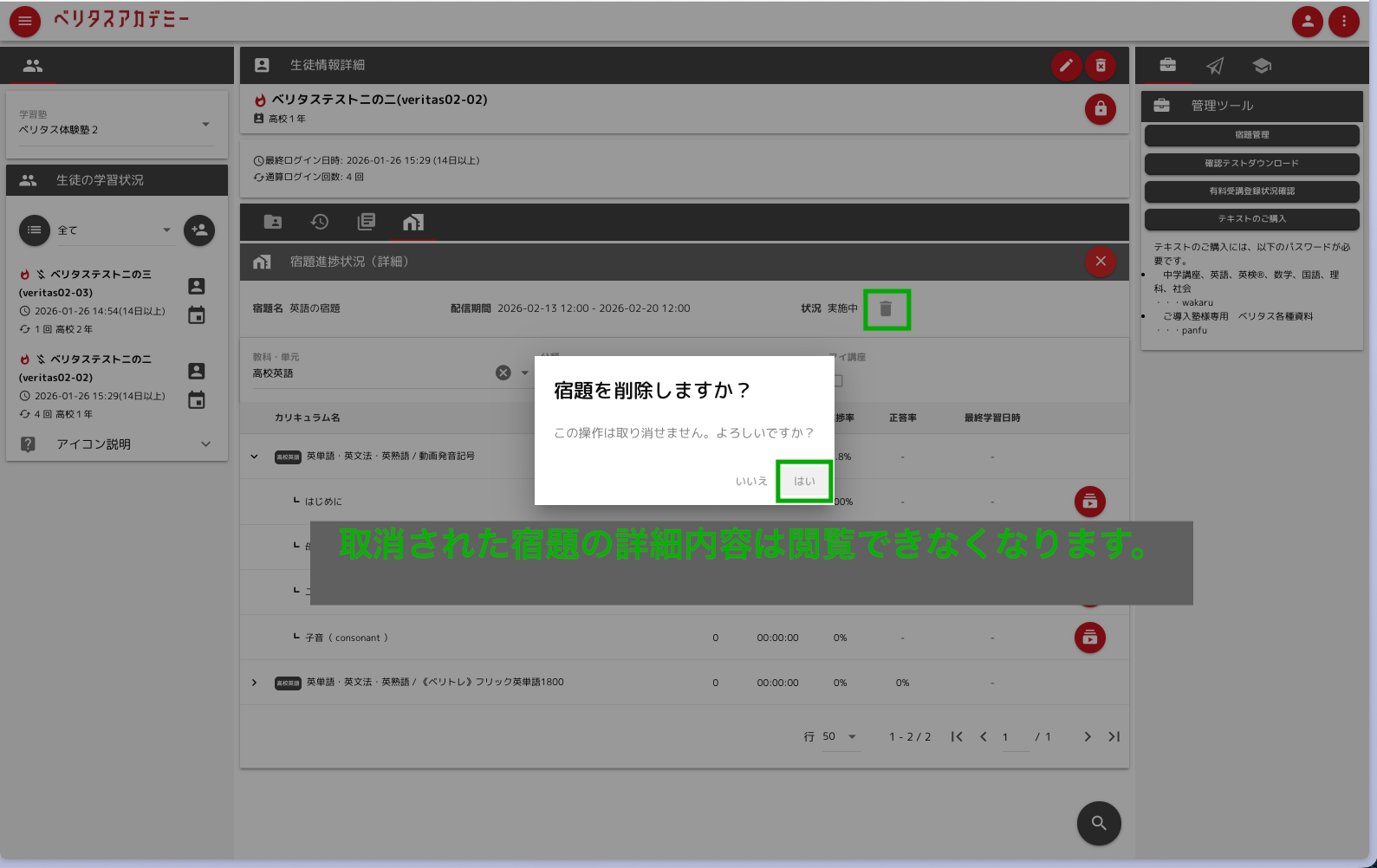Confirm deletion with はい
The image size is (1377, 868).
point(804,481)
